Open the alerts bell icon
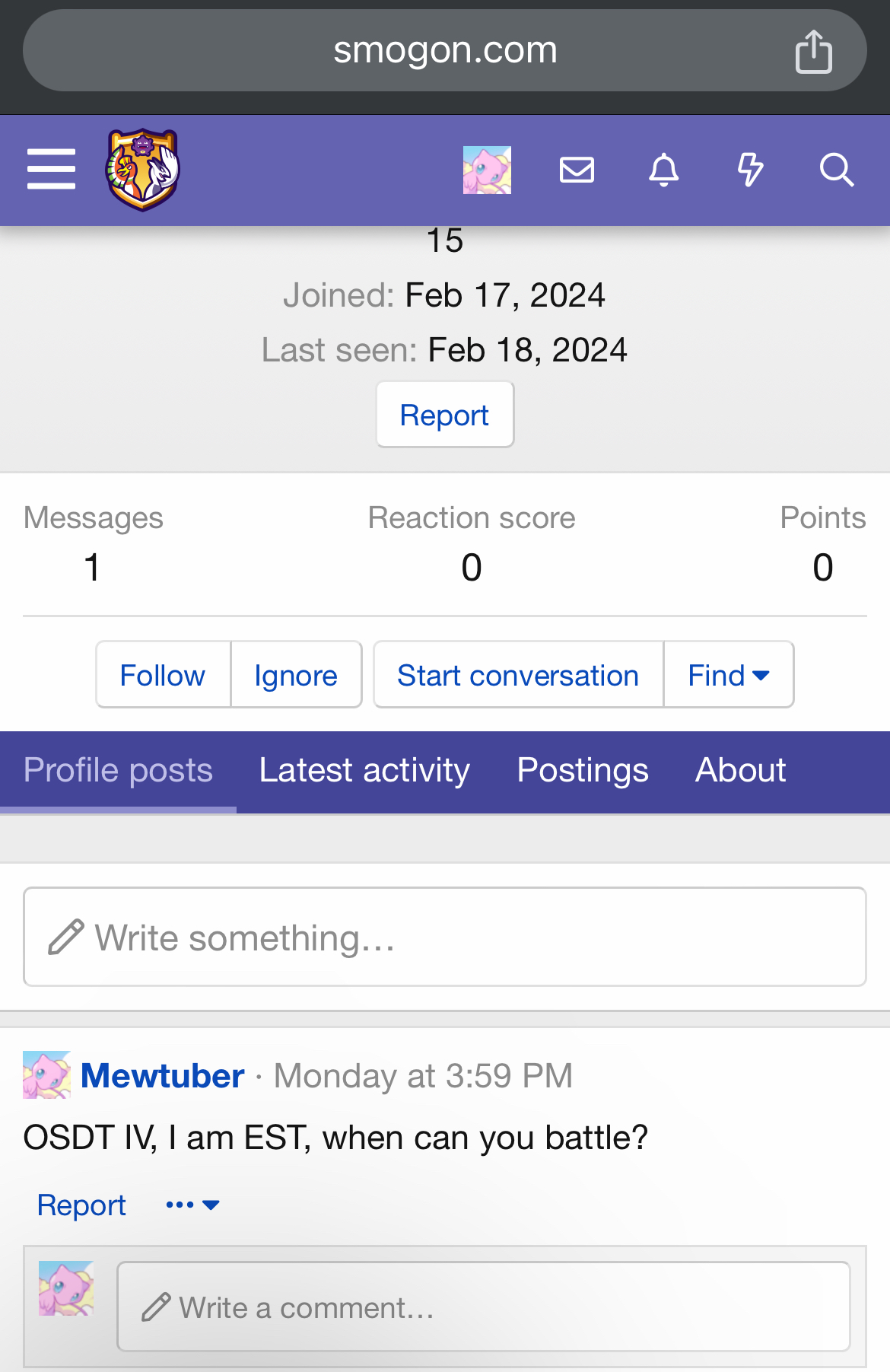Viewport: 890px width, 1372px height. point(663,170)
